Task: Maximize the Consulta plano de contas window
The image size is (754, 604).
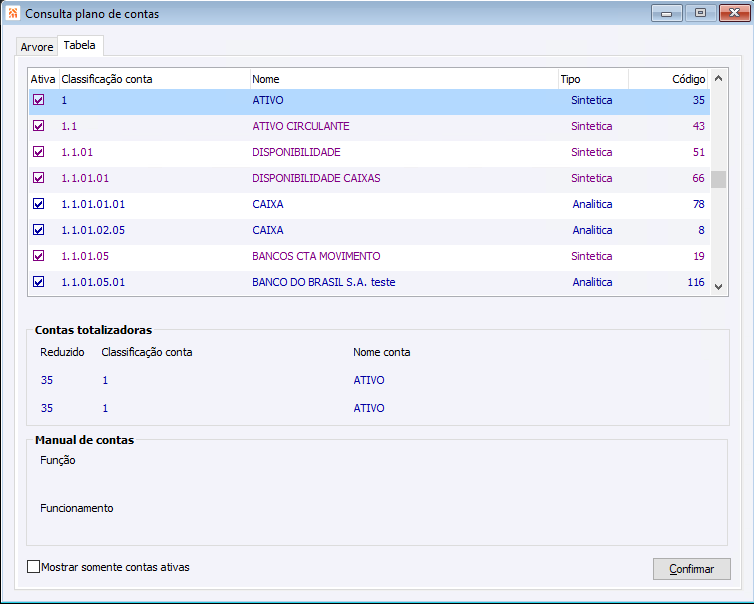Action: coord(701,13)
